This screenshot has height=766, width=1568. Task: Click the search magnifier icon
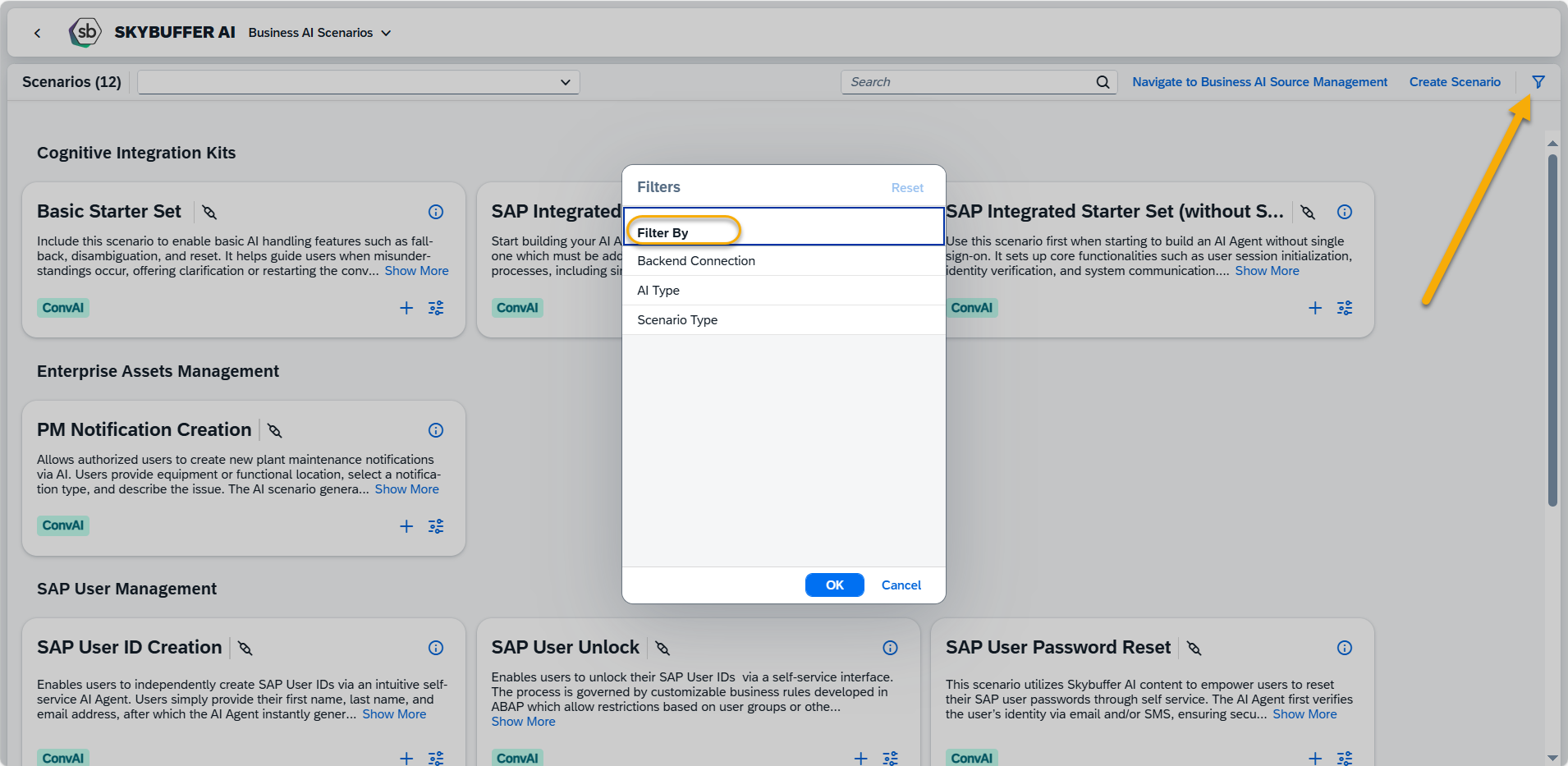1103,82
